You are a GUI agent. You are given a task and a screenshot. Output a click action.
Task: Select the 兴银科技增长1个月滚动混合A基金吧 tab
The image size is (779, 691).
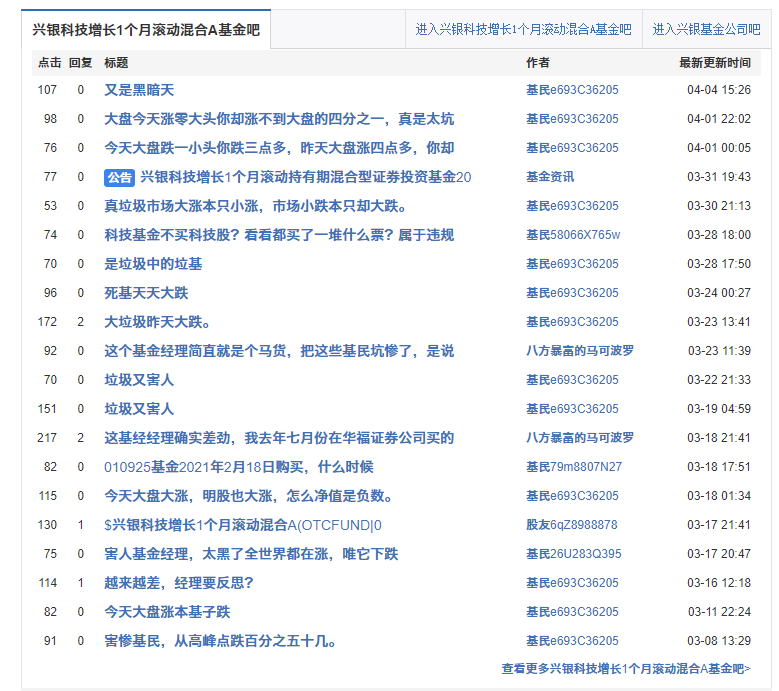[x=146, y=29]
